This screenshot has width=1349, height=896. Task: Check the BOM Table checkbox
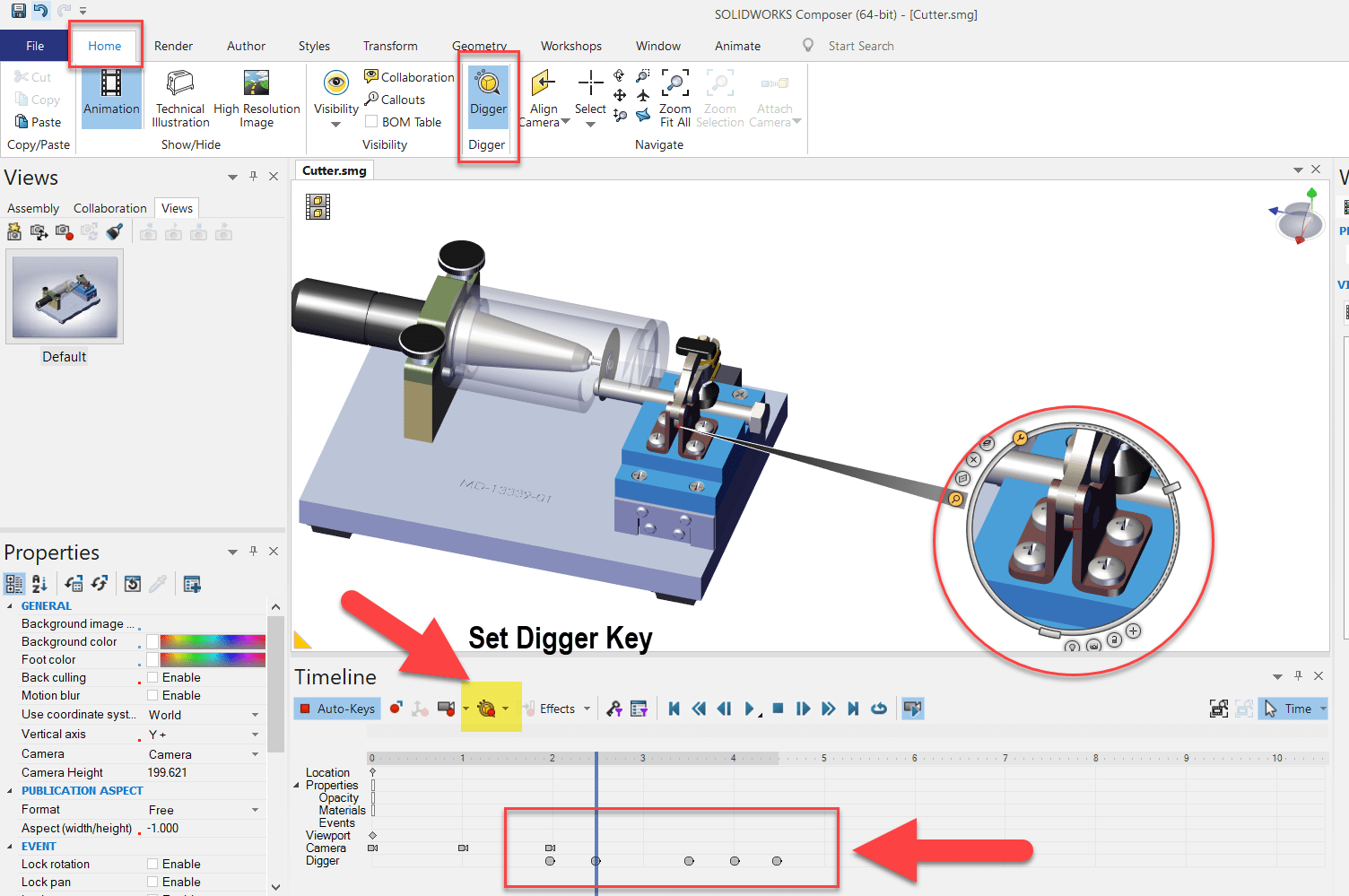pos(371,122)
